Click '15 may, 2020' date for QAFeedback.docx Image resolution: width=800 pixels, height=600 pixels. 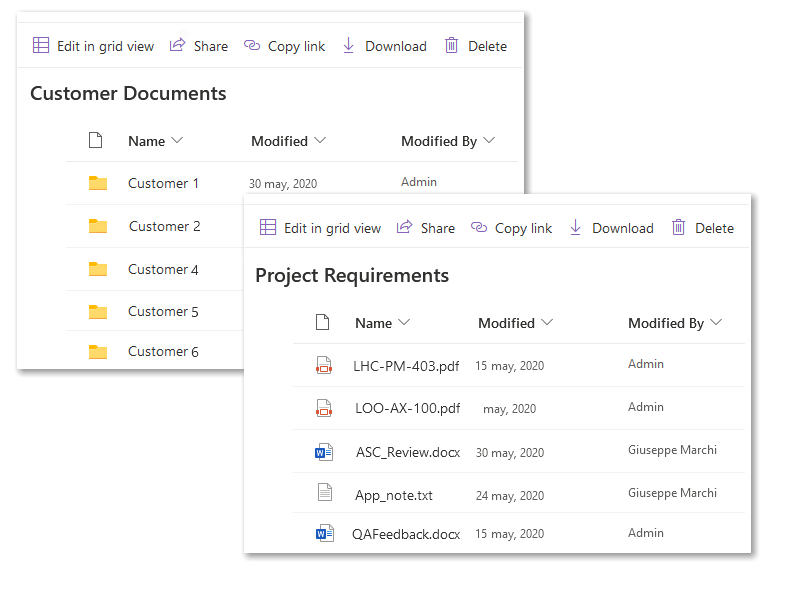coord(510,534)
